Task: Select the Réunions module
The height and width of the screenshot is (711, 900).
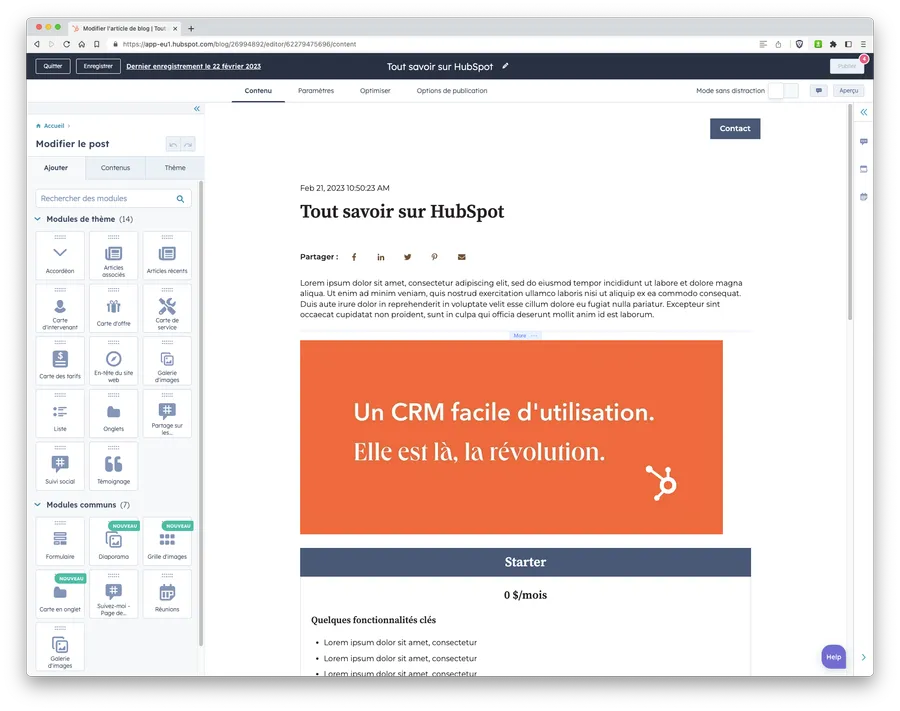Action: 167,595
